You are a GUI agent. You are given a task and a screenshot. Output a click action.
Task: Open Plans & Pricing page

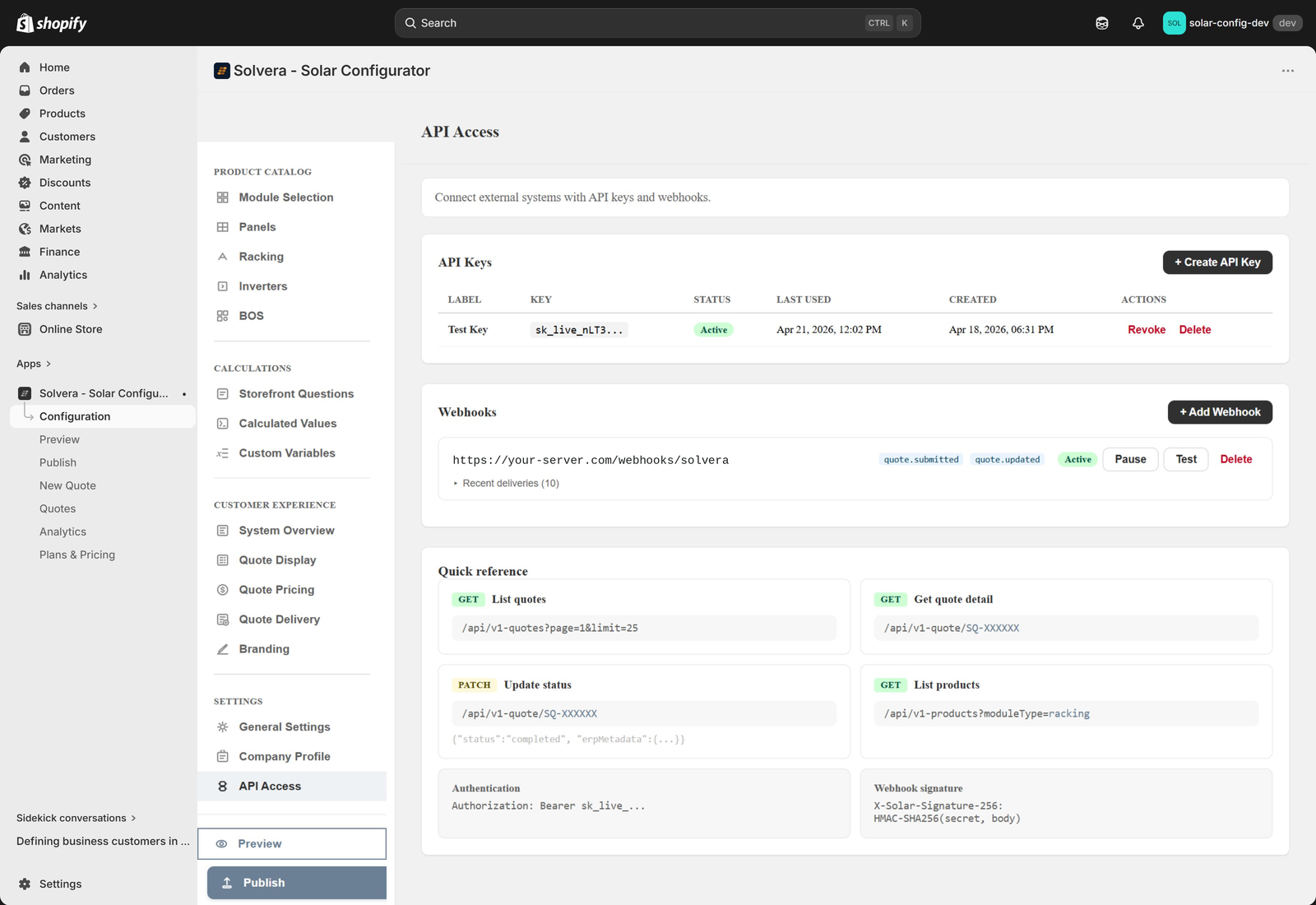pos(77,555)
